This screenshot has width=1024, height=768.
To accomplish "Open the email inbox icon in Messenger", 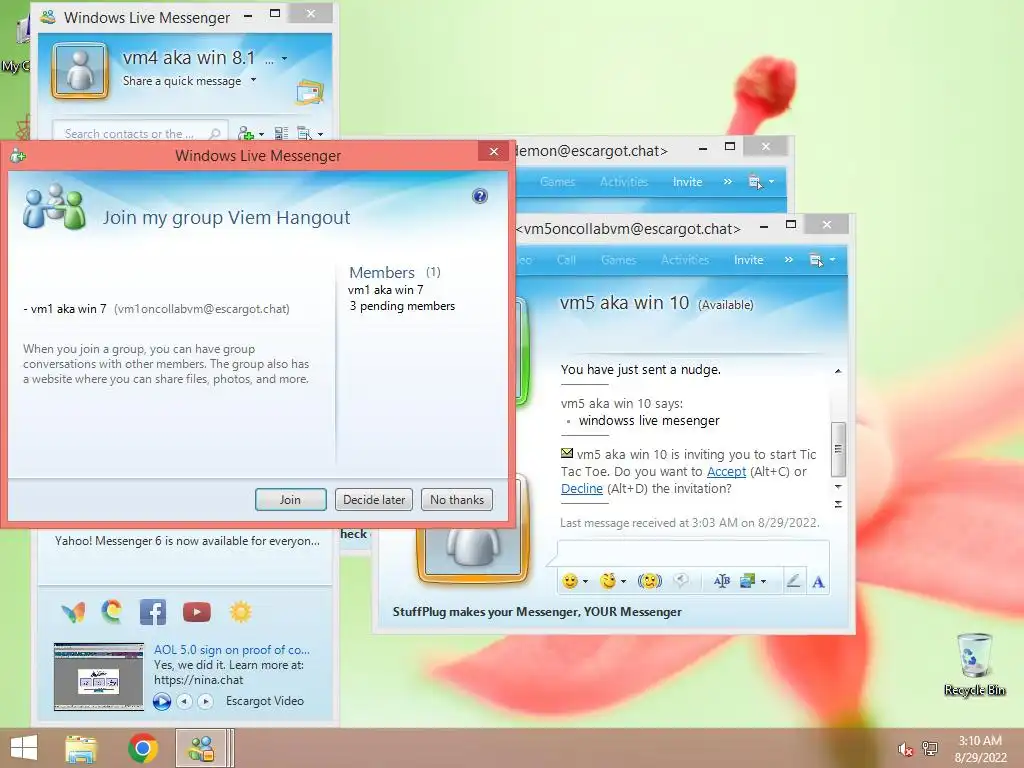I will pos(310,91).
